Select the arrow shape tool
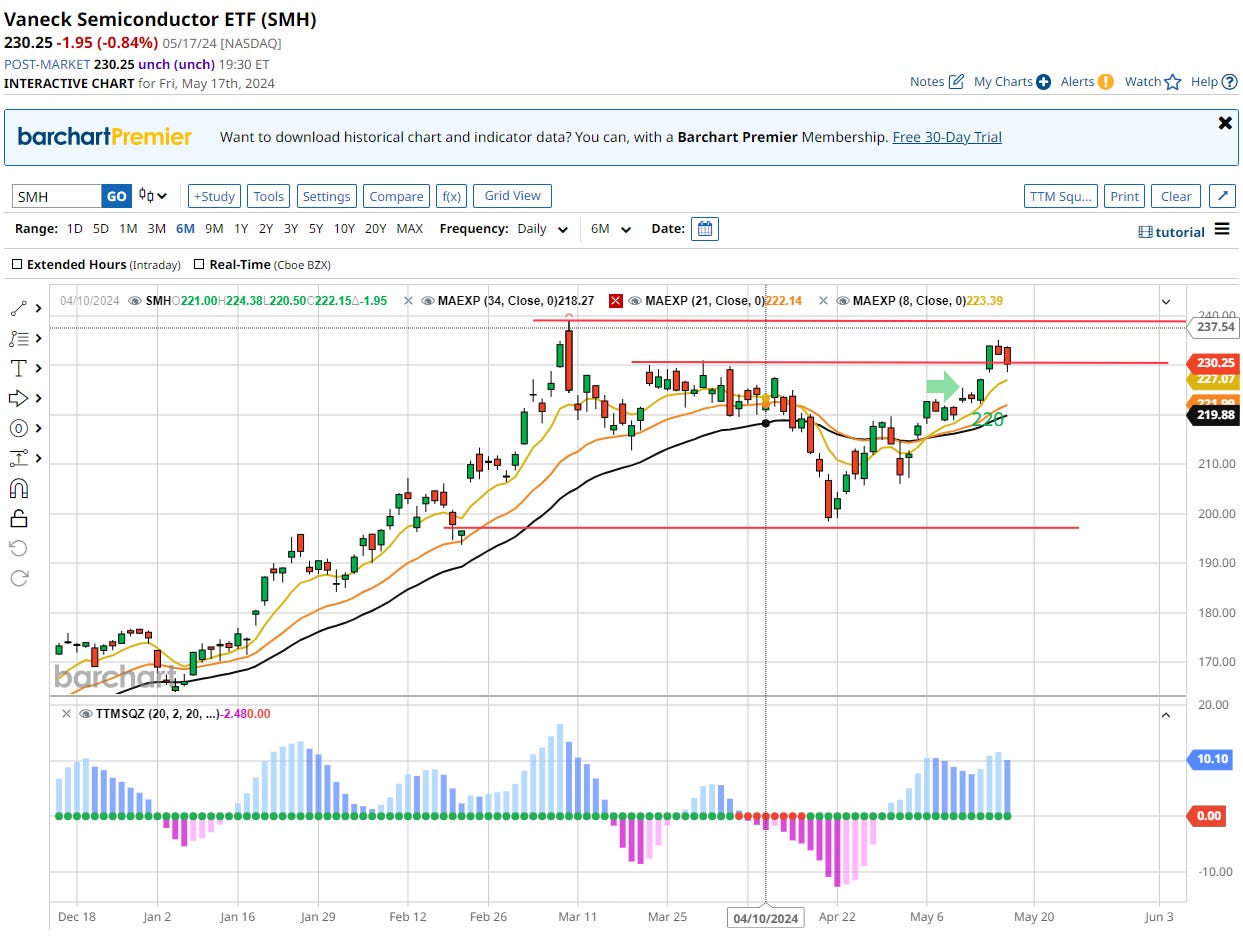 19,399
